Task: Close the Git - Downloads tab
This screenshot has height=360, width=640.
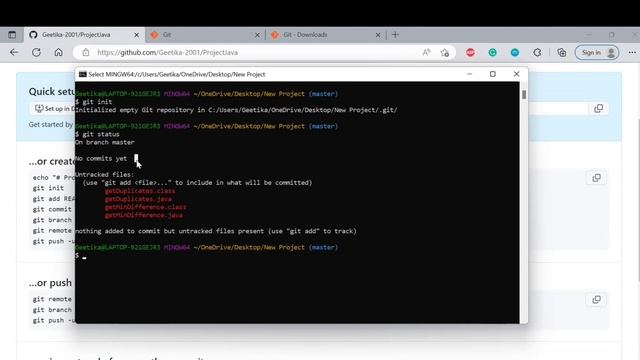Action: click(378, 35)
